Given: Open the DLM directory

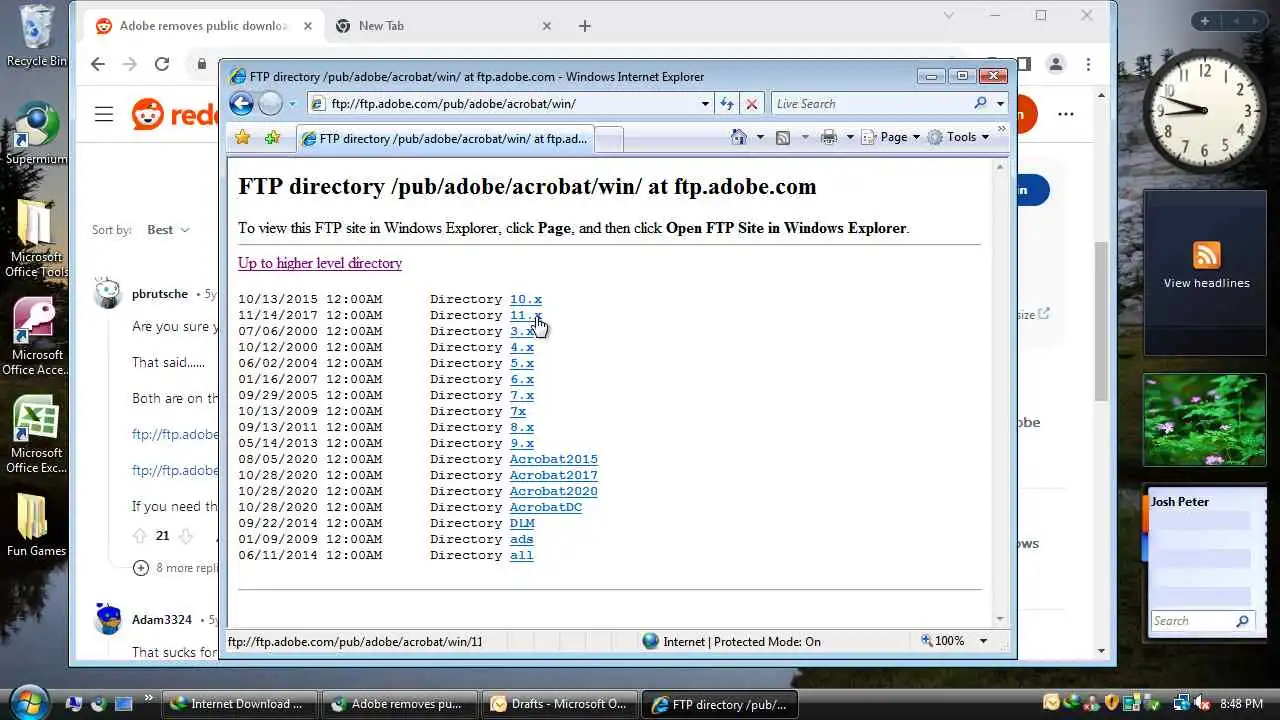Looking at the screenshot, I should (522, 523).
